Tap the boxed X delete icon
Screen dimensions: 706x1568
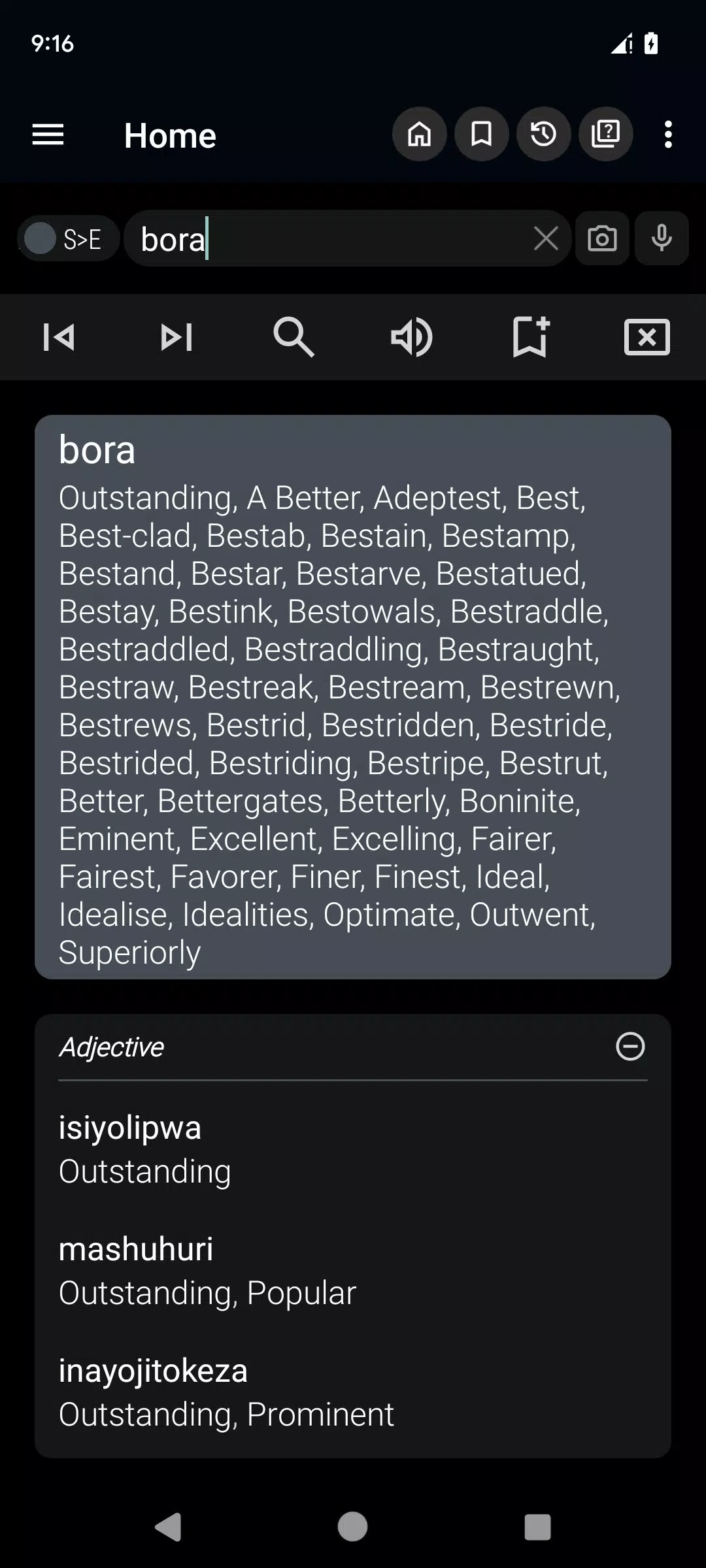pos(647,337)
